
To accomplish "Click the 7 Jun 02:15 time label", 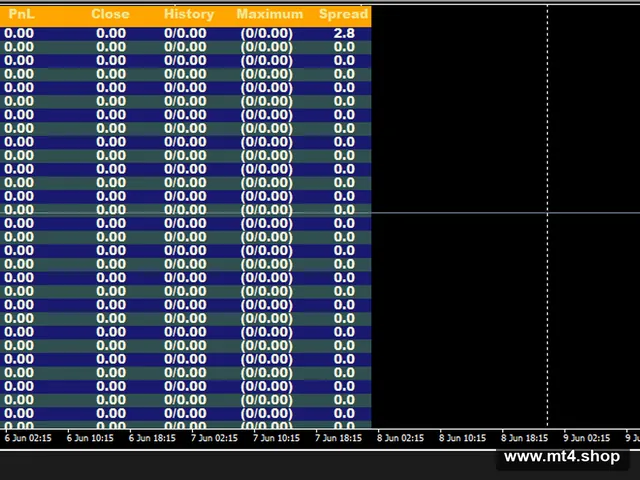I will click(x=214, y=438).
